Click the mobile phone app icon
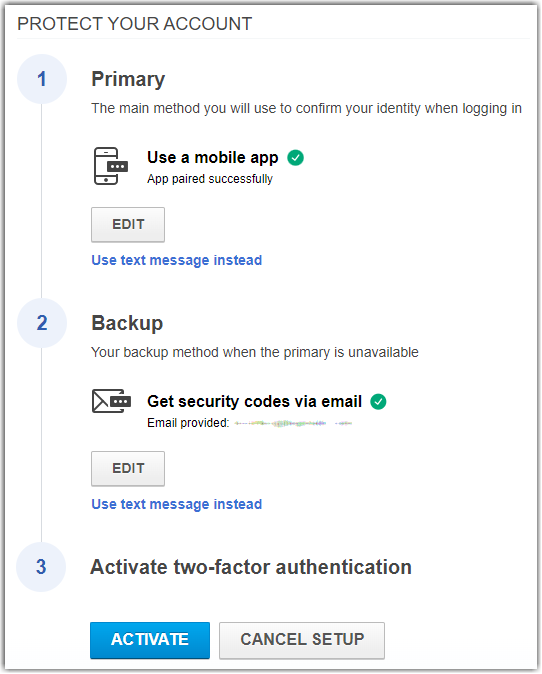 [111, 166]
